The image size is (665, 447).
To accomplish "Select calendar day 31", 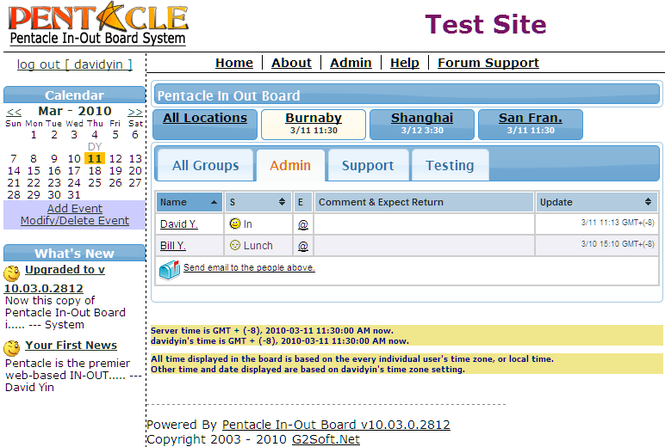I will click(74, 195).
